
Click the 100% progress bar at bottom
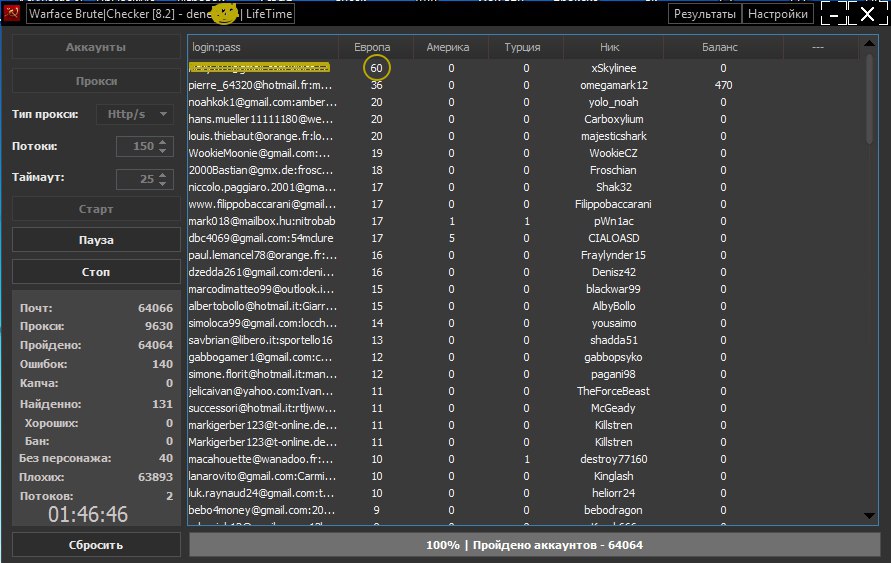click(x=535, y=545)
